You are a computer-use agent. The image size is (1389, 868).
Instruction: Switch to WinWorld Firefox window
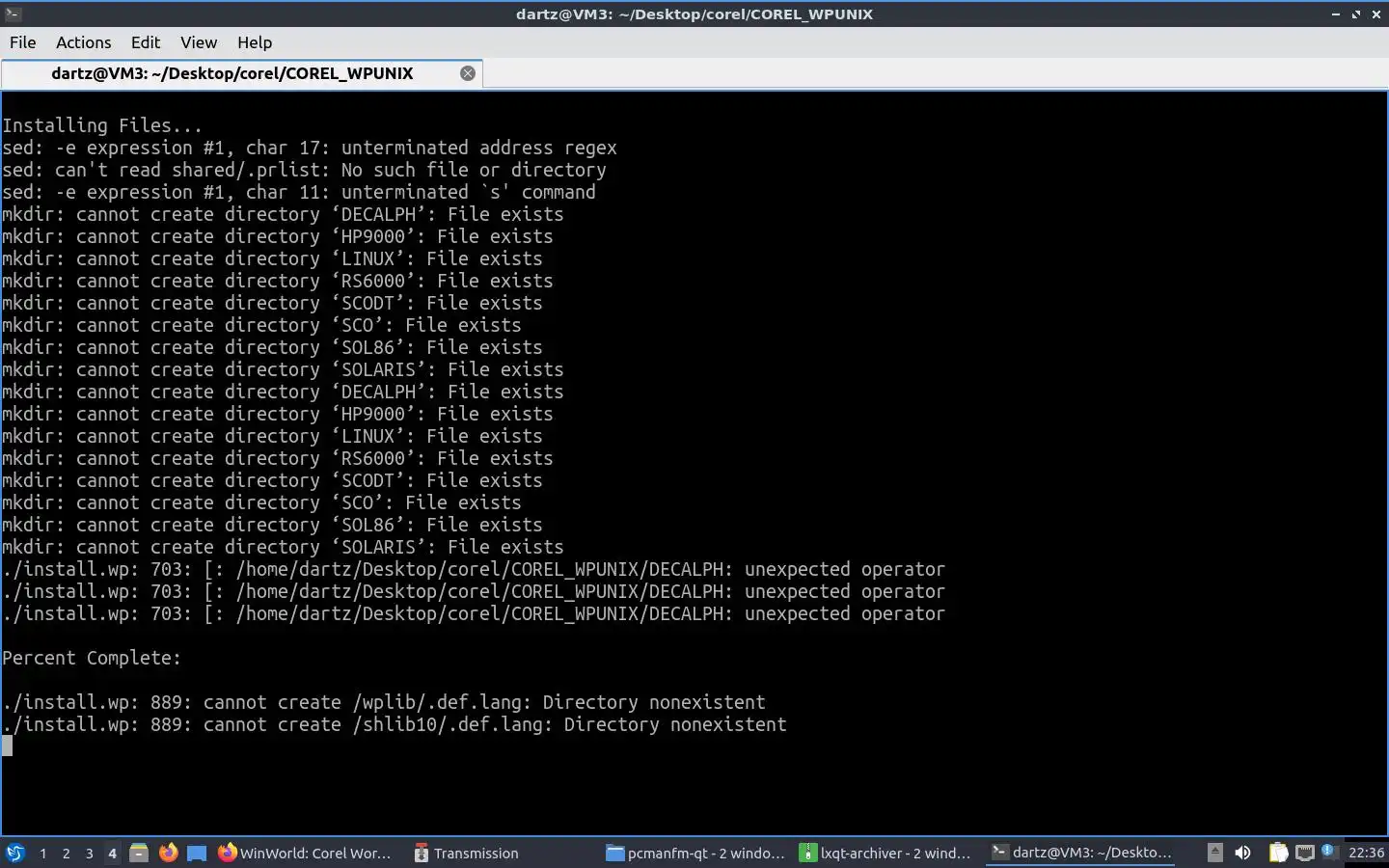pyautogui.click(x=305, y=853)
